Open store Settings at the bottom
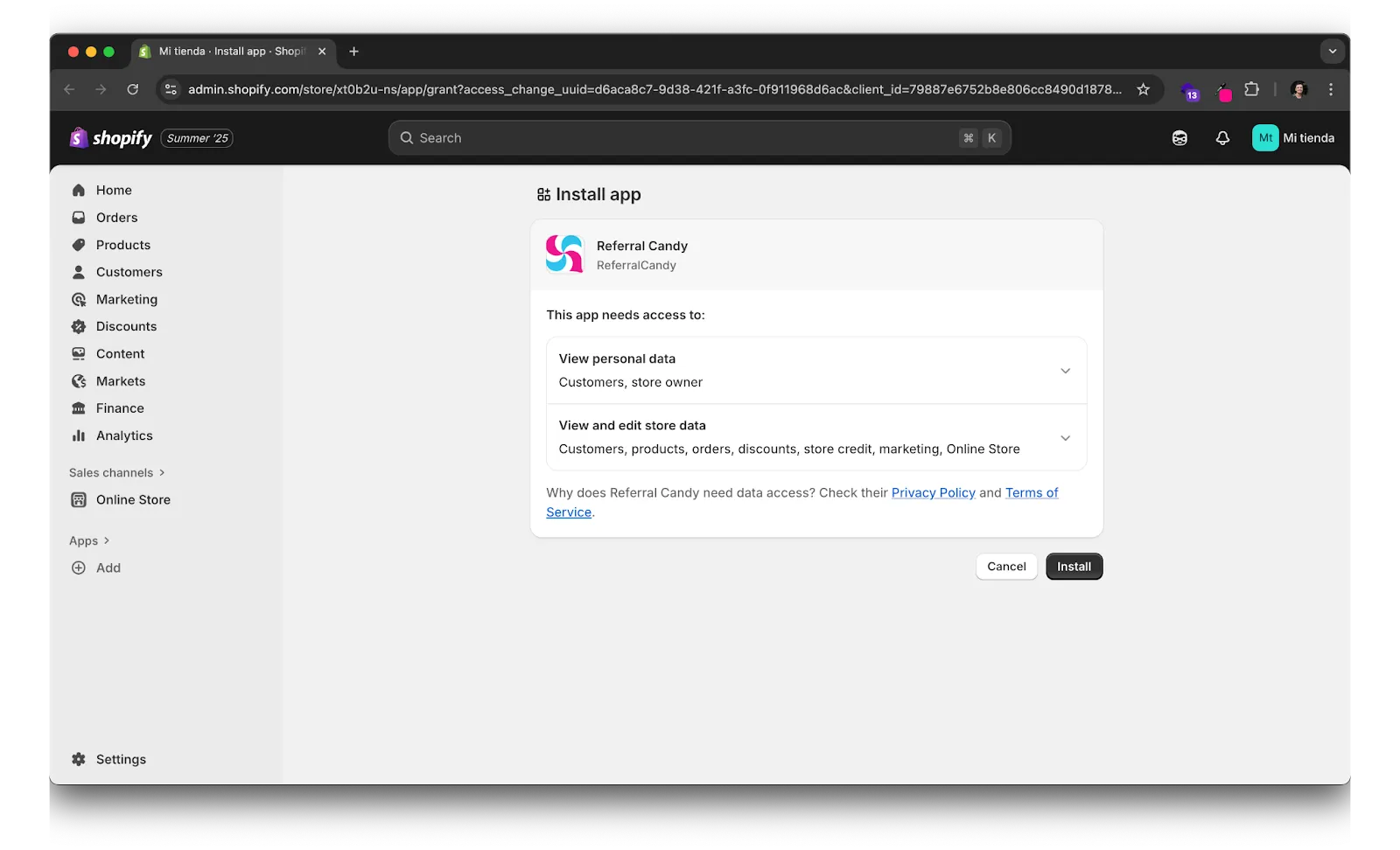 (120, 759)
